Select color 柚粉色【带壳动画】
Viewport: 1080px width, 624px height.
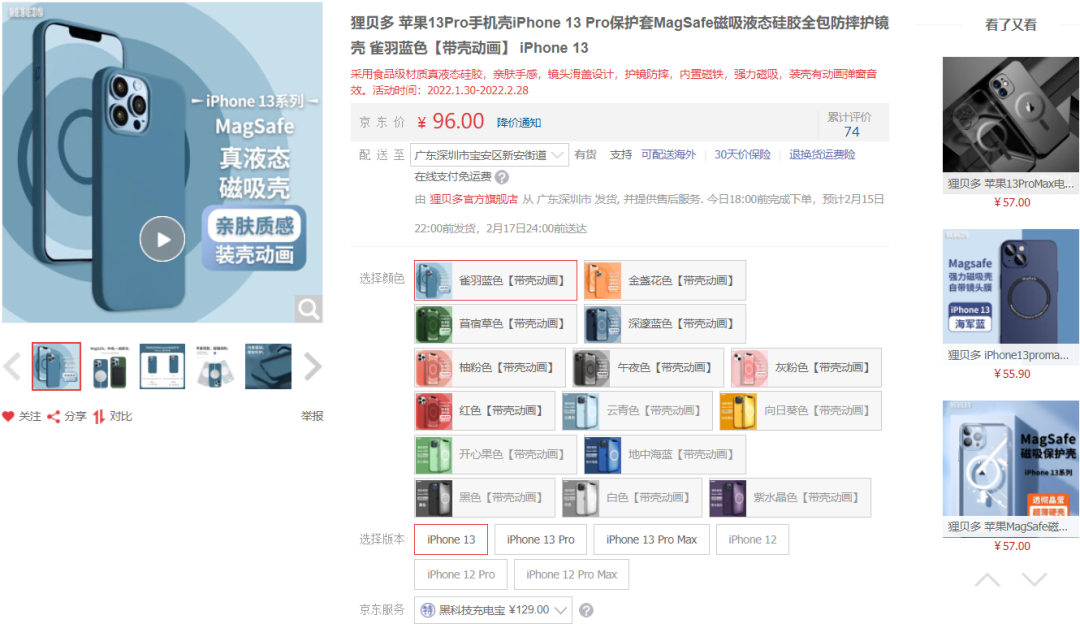coord(490,368)
